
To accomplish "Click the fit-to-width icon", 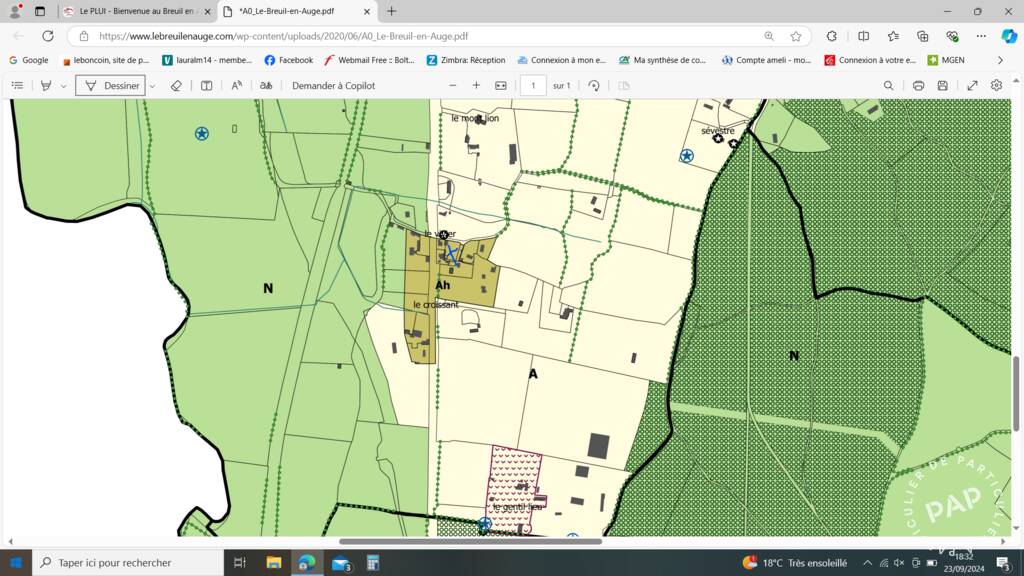I will pyautogui.click(x=501, y=86).
